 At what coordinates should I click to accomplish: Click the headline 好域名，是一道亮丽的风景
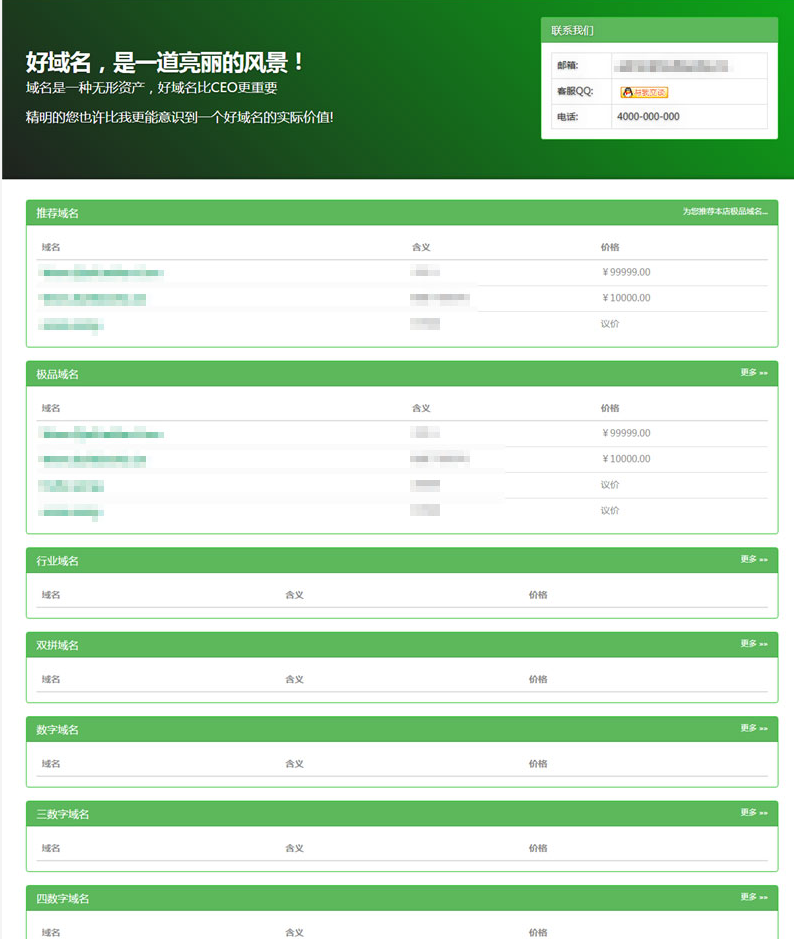click(x=165, y=63)
